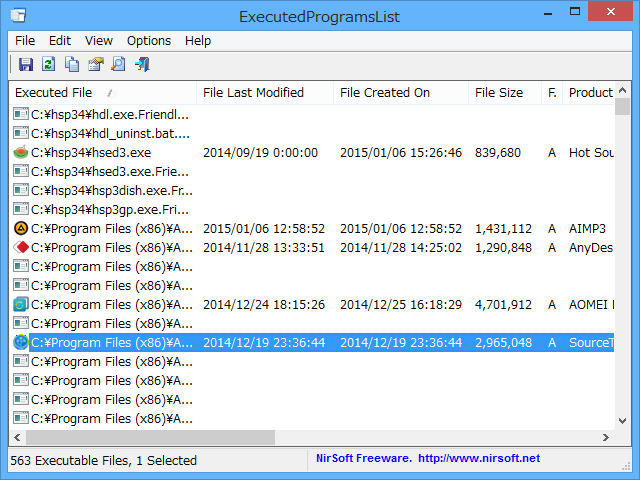Click vertical scrollbar down arrow
Screen dimensions: 640x480
pos(622,421)
